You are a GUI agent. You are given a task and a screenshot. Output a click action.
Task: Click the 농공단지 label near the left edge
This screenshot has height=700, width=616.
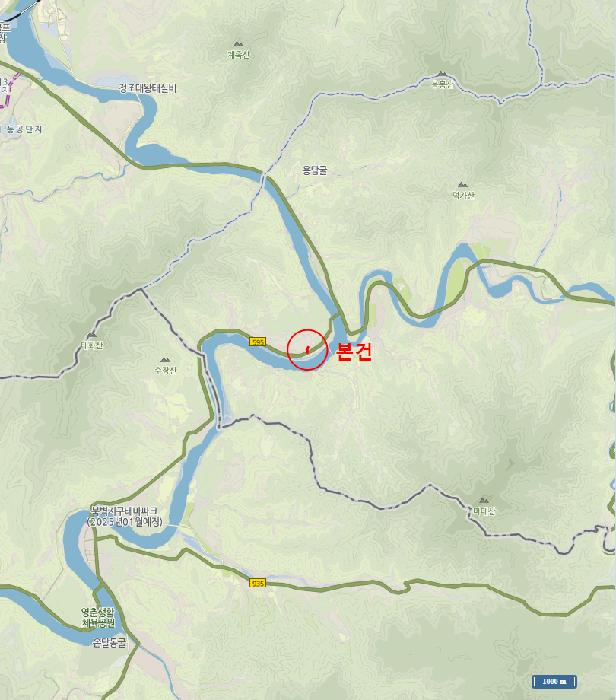[24, 129]
